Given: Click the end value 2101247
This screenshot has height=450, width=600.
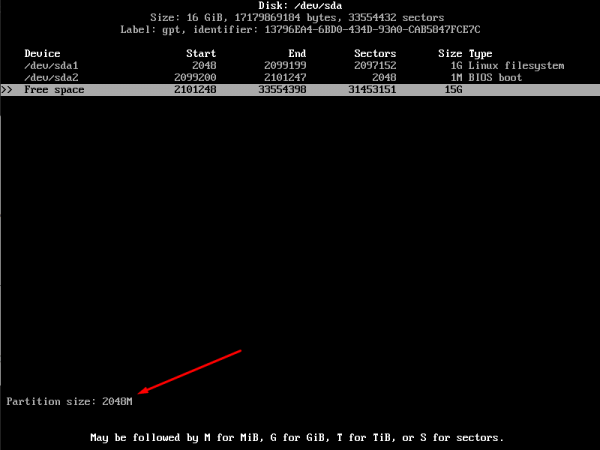Looking at the screenshot, I should tap(285, 77).
